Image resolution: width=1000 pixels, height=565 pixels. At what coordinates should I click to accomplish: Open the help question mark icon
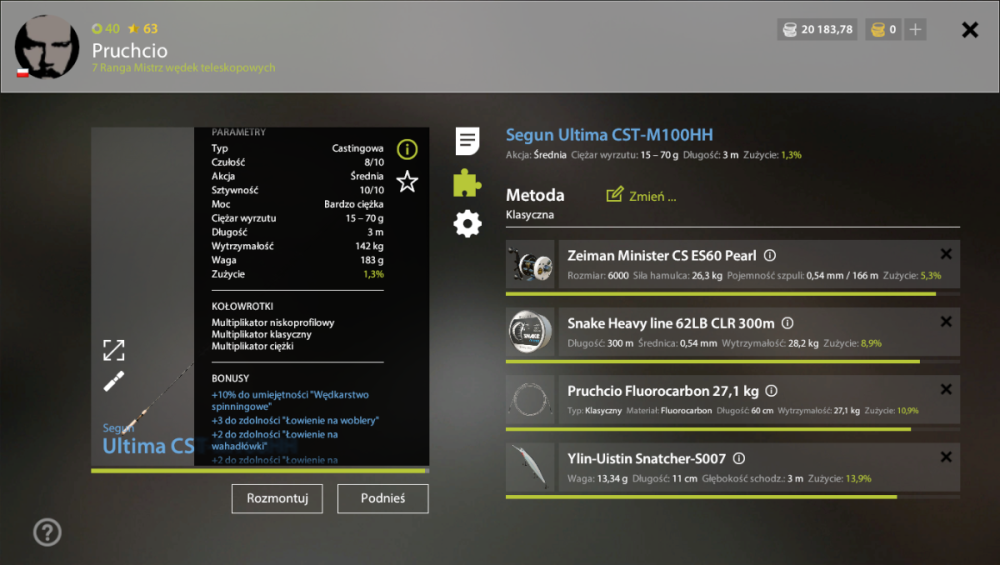pyautogui.click(x=47, y=532)
